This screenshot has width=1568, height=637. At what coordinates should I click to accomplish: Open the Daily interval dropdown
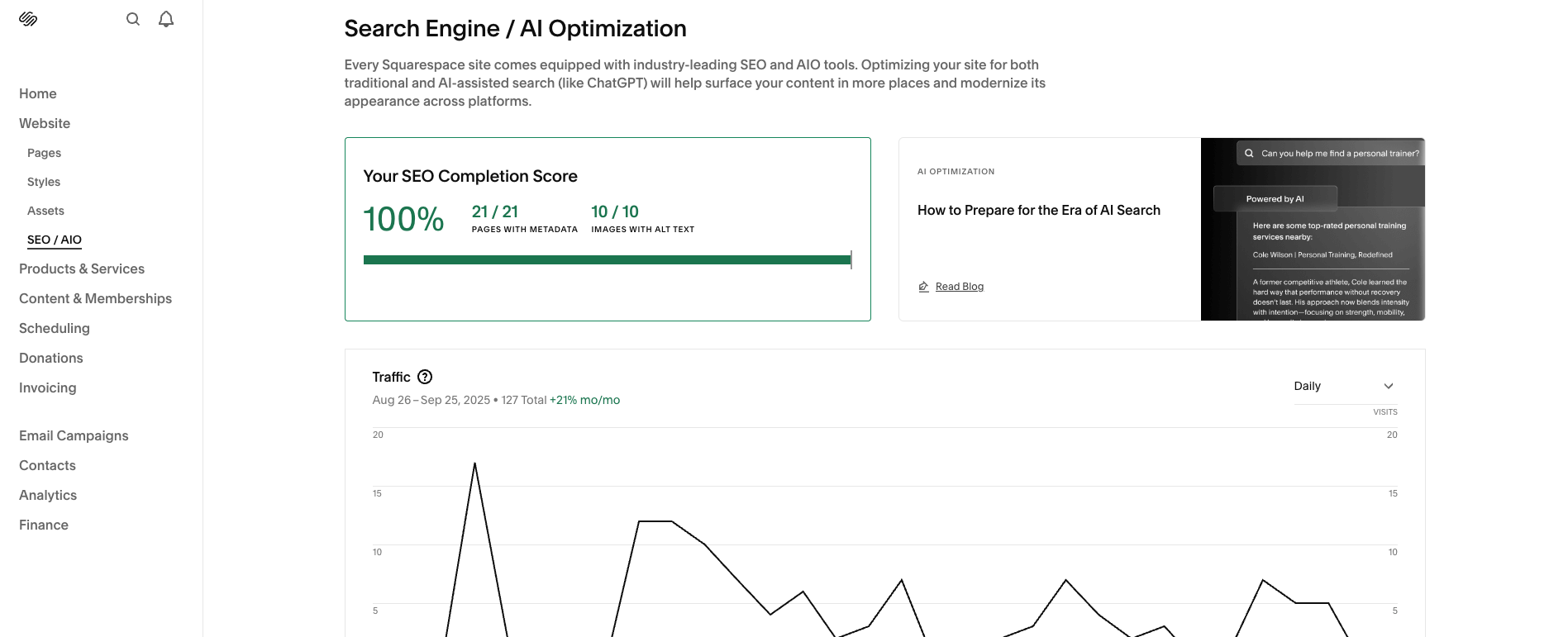(x=1343, y=386)
